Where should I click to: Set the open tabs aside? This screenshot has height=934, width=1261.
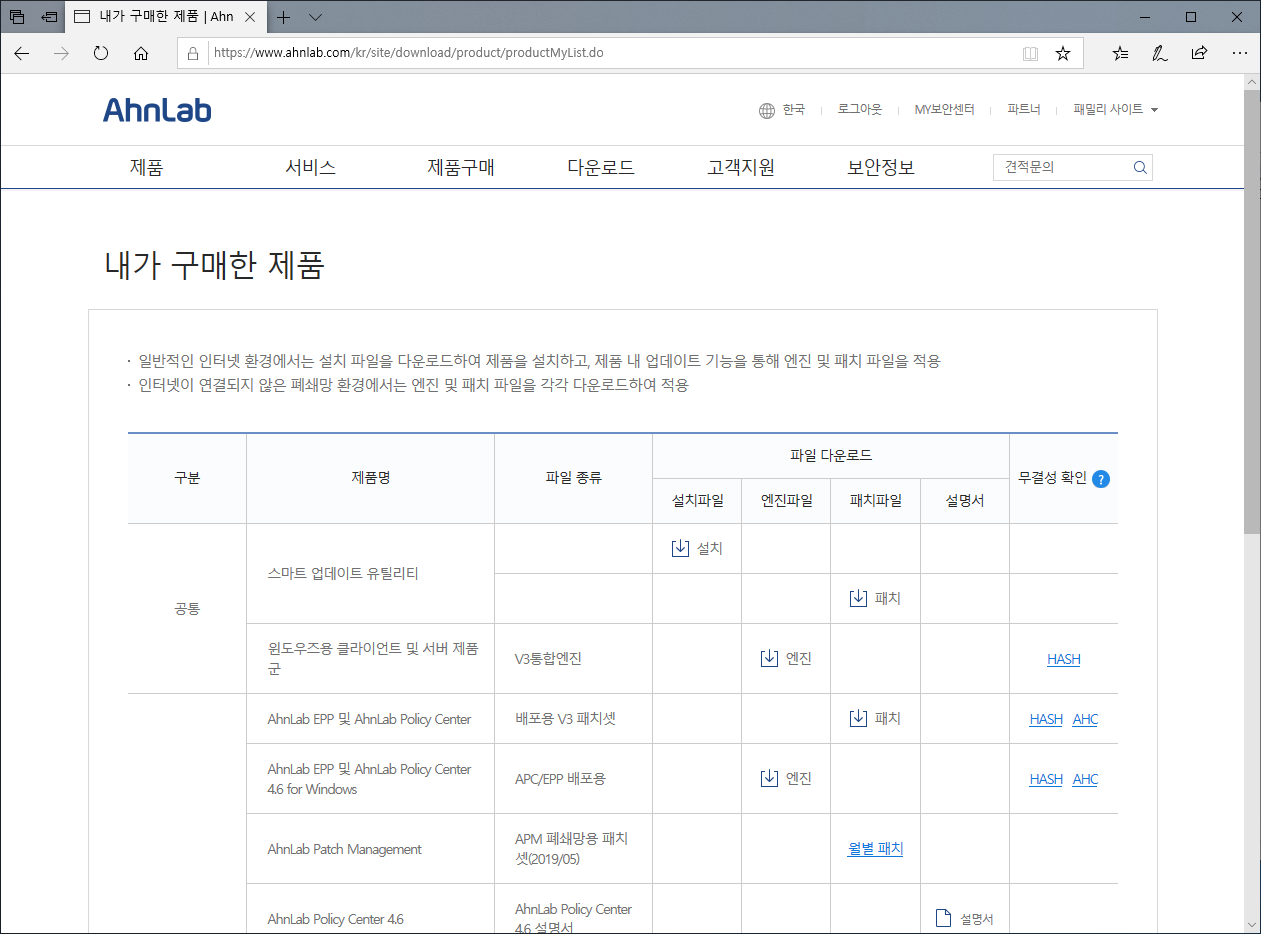[49, 17]
